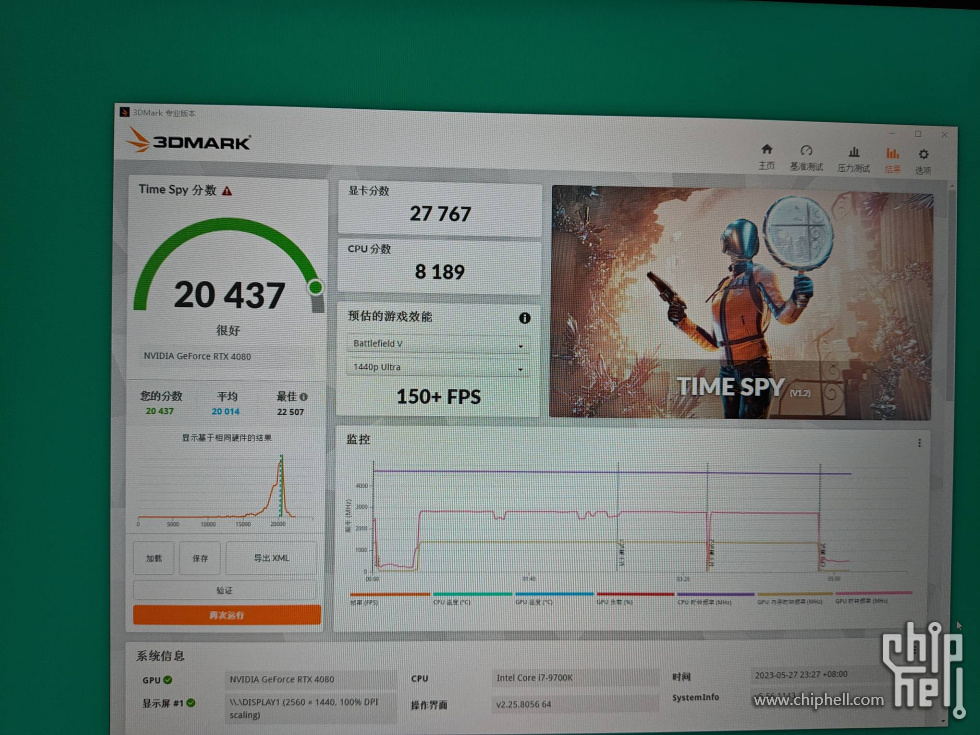The width and height of the screenshot is (980, 735).
Task: Click the green check mark beside GPU
Action: tap(168, 679)
